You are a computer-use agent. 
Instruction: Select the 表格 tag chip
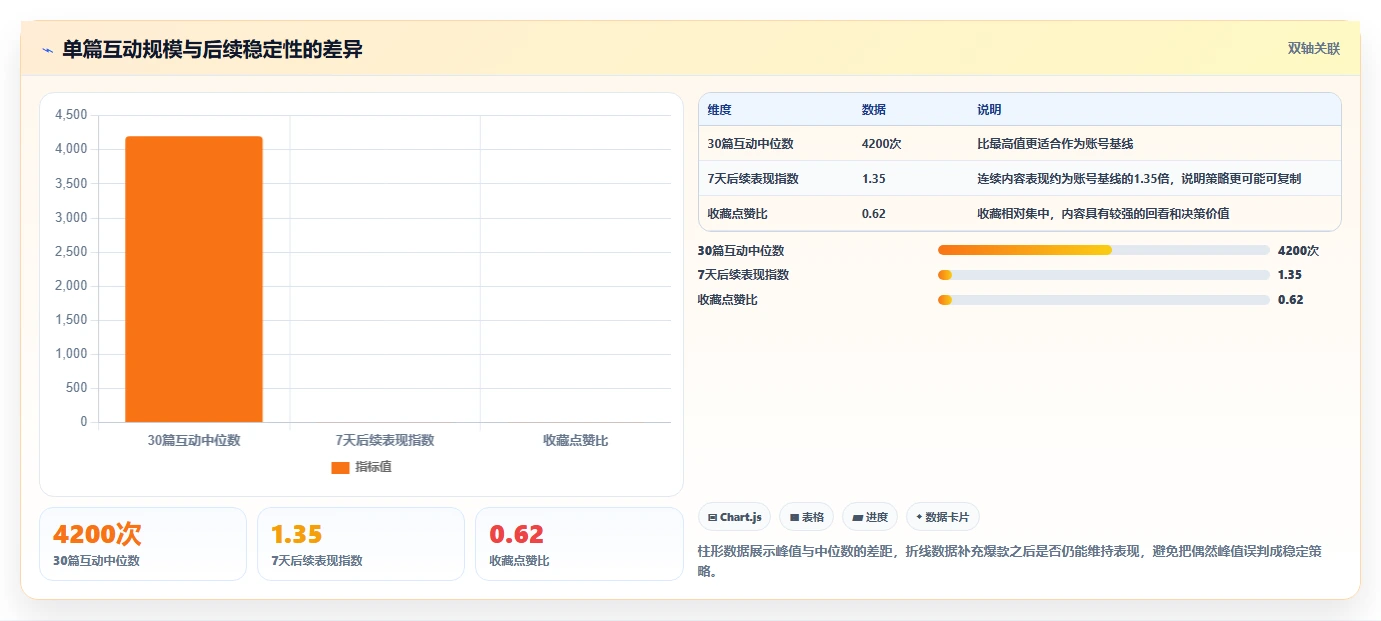coord(806,517)
